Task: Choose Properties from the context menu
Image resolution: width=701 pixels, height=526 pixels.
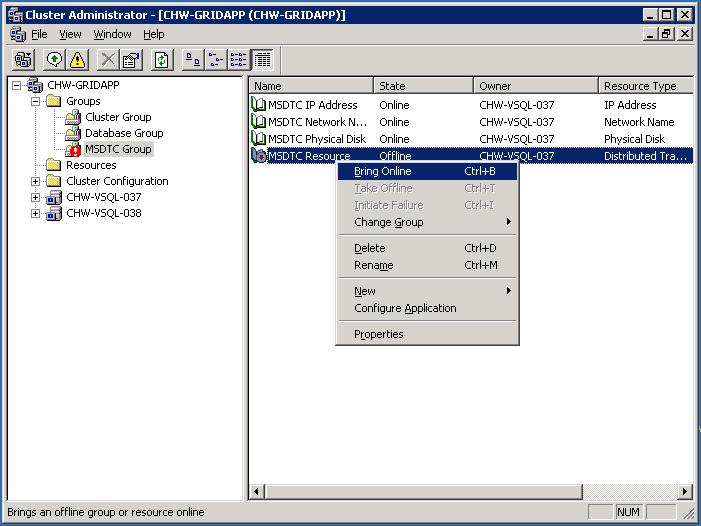Action: (x=427, y=334)
